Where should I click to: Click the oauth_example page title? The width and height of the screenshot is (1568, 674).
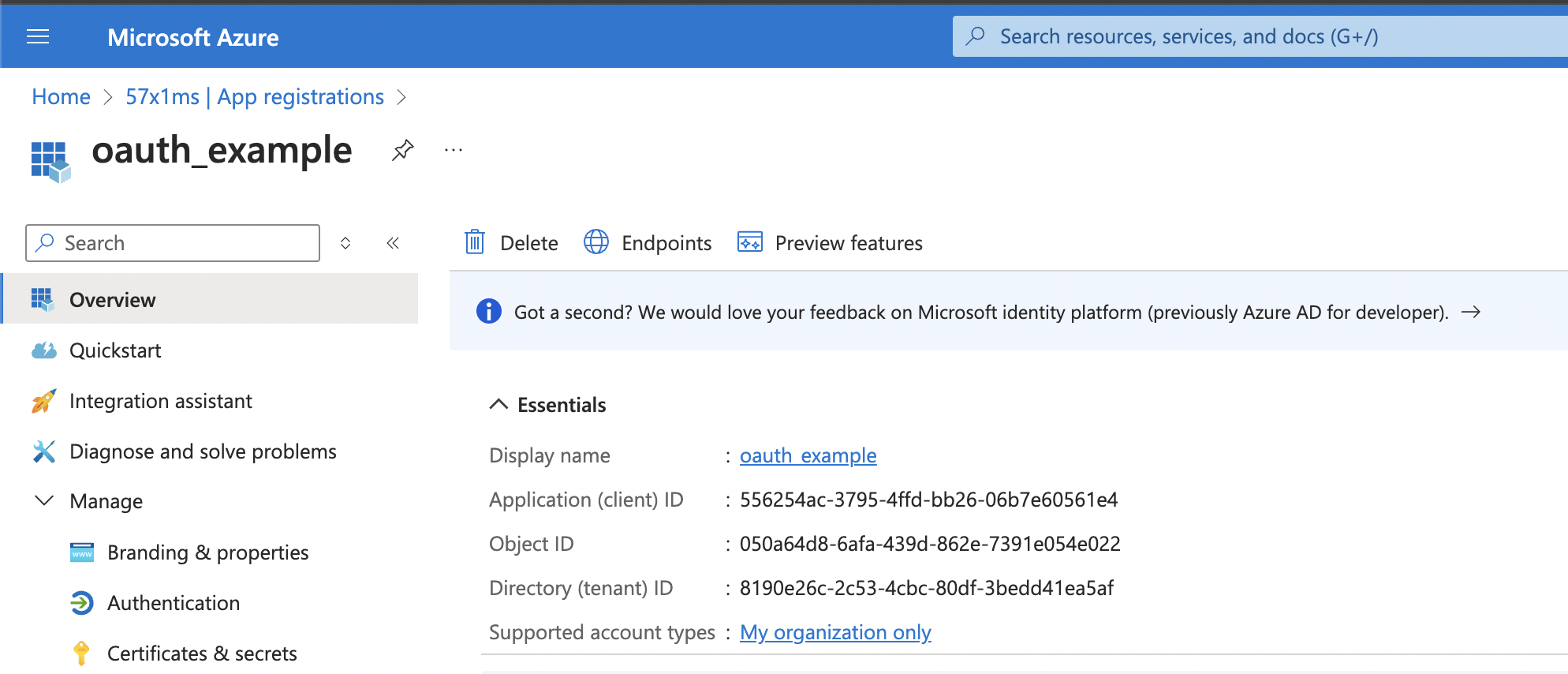[x=222, y=150]
